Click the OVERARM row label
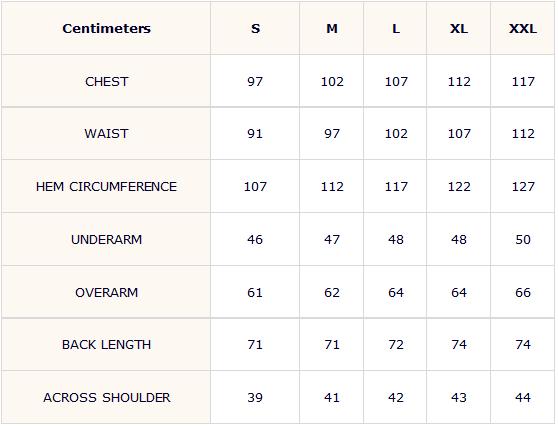The image size is (558, 427). click(x=106, y=292)
